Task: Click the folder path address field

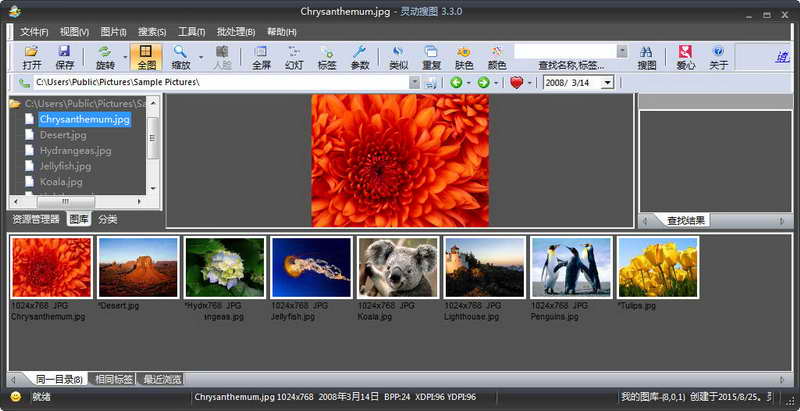Action: (x=221, y=82)
